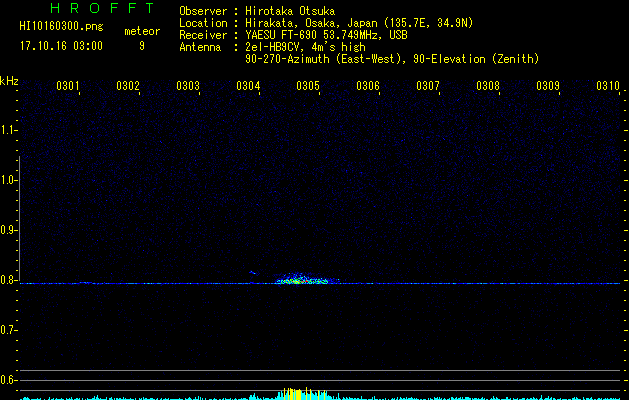Click the HROFFT title text
The image size is (629, 400).
tap(102, 8)
